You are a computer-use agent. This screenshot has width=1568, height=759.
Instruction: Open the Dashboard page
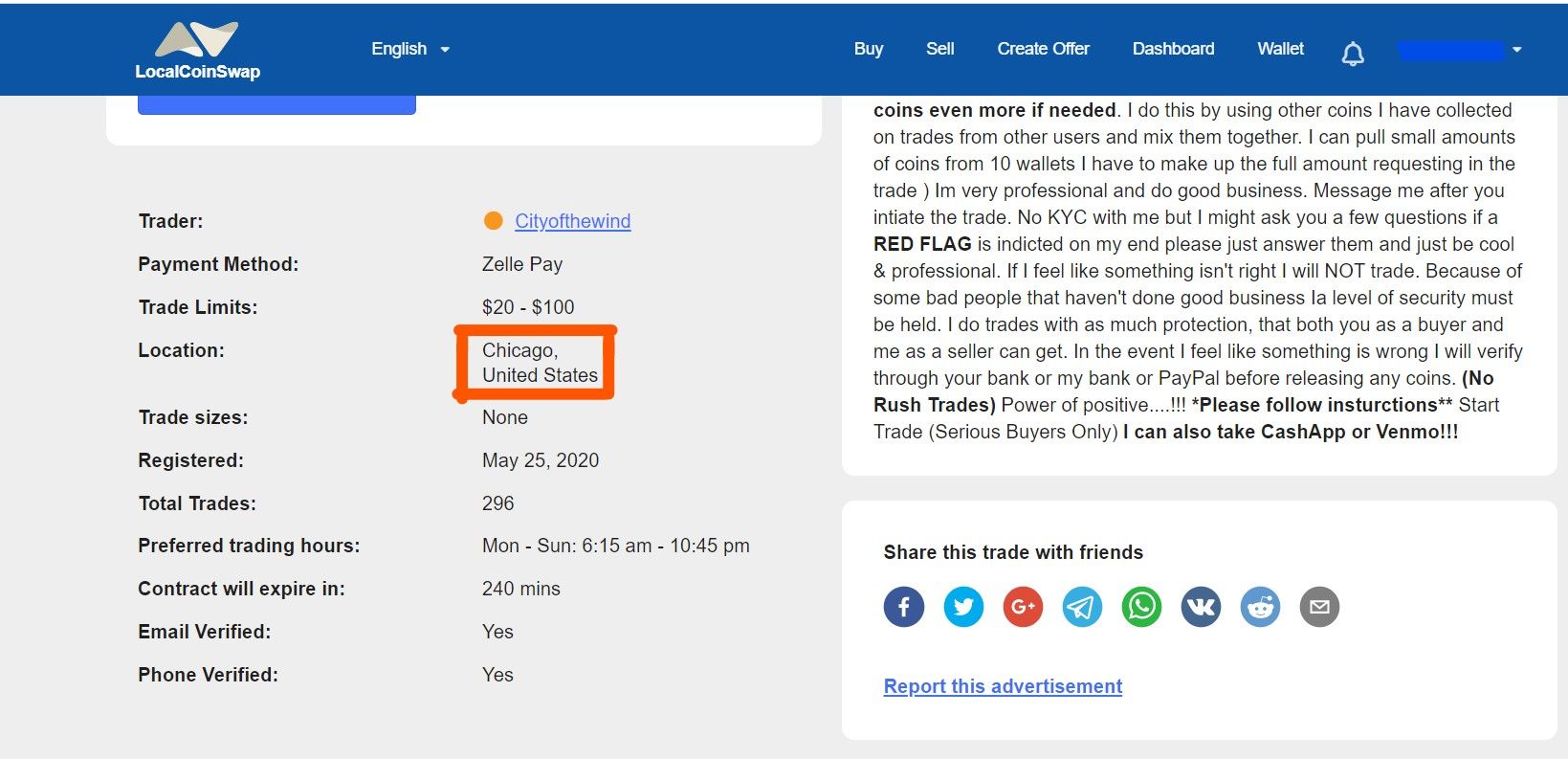coord(1174,49)
